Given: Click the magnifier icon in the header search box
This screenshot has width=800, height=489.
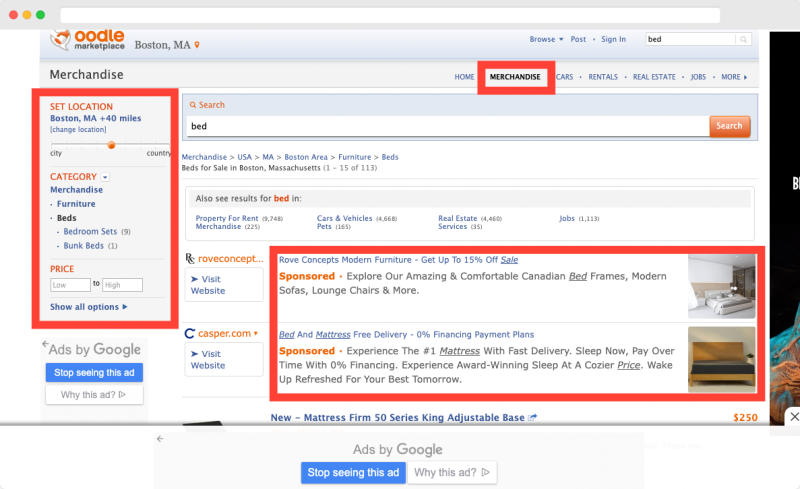Looking at the screenshot, I should (x=743, y=39).
